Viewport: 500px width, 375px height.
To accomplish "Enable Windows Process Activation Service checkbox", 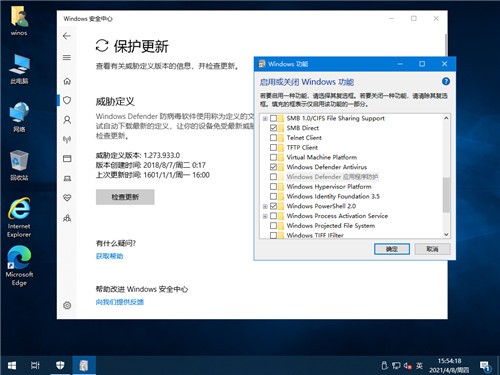I will click(273, 216).
